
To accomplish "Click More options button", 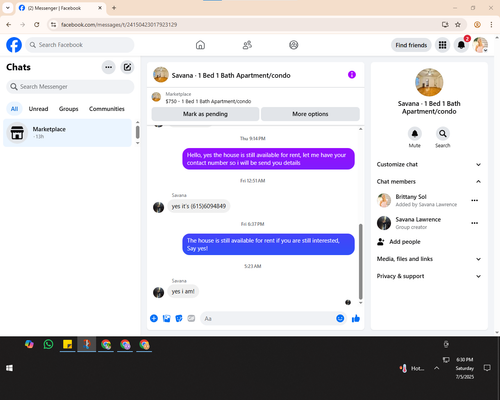I will 310,114.
